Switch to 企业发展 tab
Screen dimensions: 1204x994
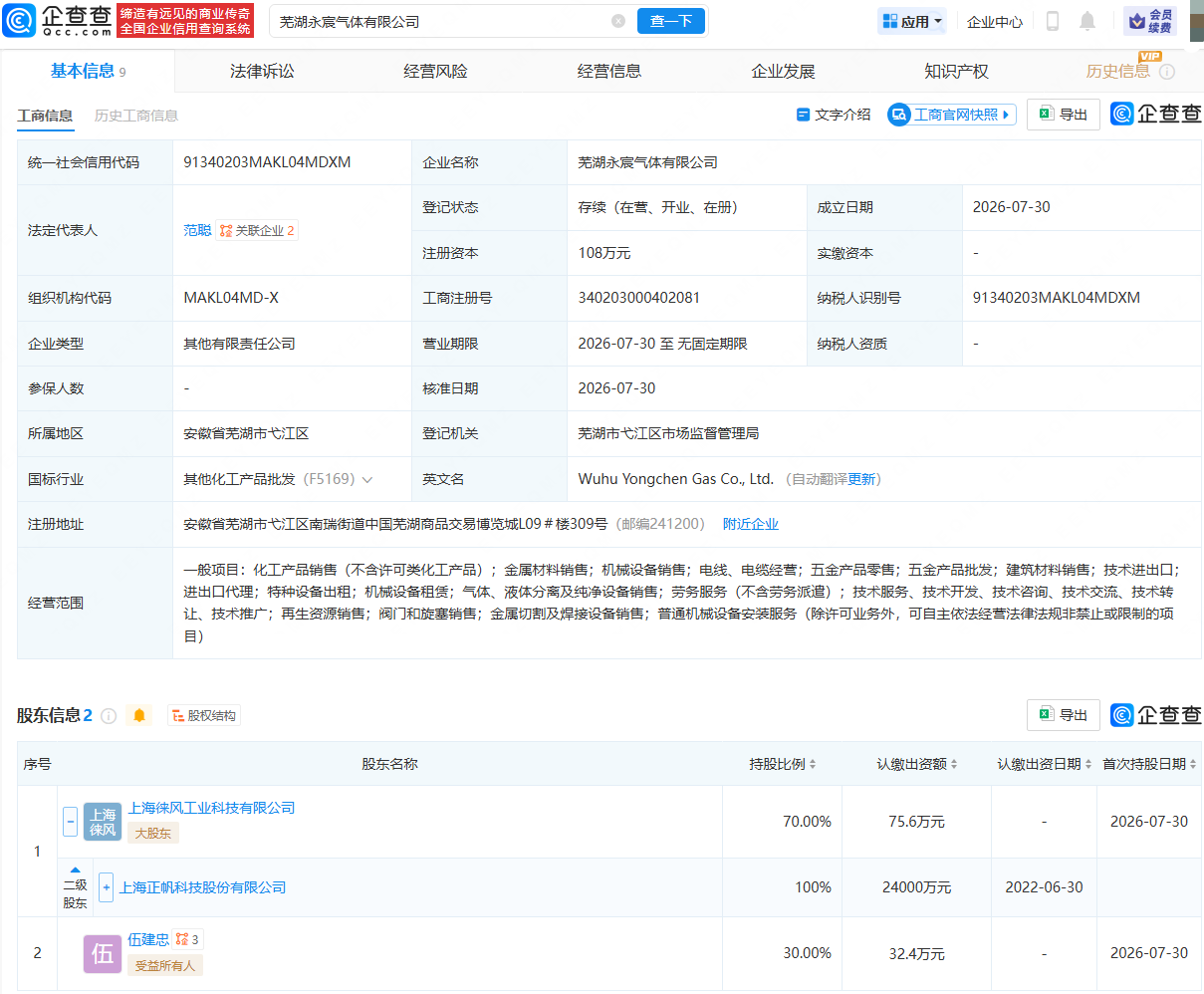point(783,71)
